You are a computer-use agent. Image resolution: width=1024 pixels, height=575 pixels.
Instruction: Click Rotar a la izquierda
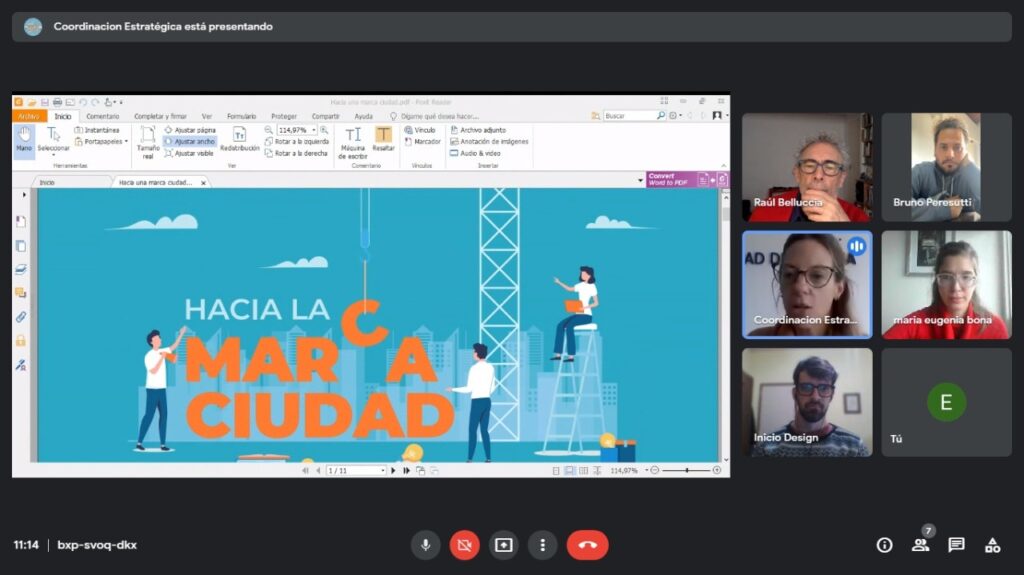[296, 141]
